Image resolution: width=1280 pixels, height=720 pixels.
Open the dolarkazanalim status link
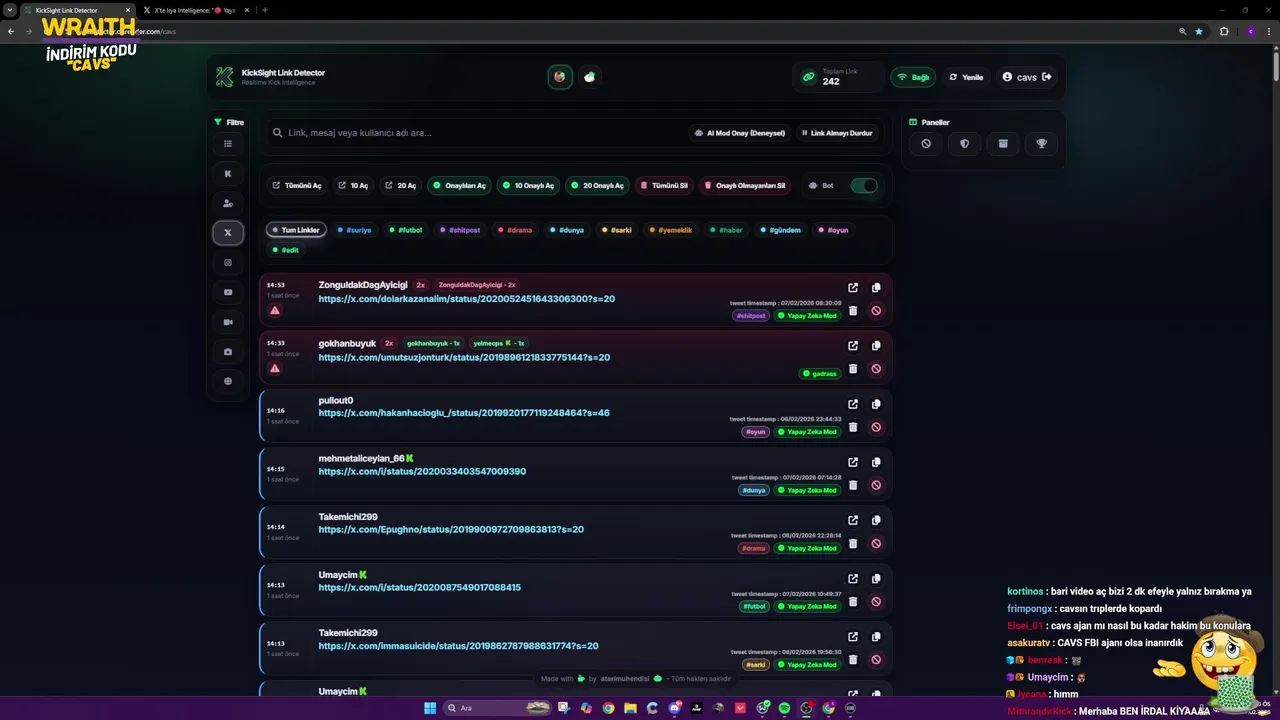[466, 299]
